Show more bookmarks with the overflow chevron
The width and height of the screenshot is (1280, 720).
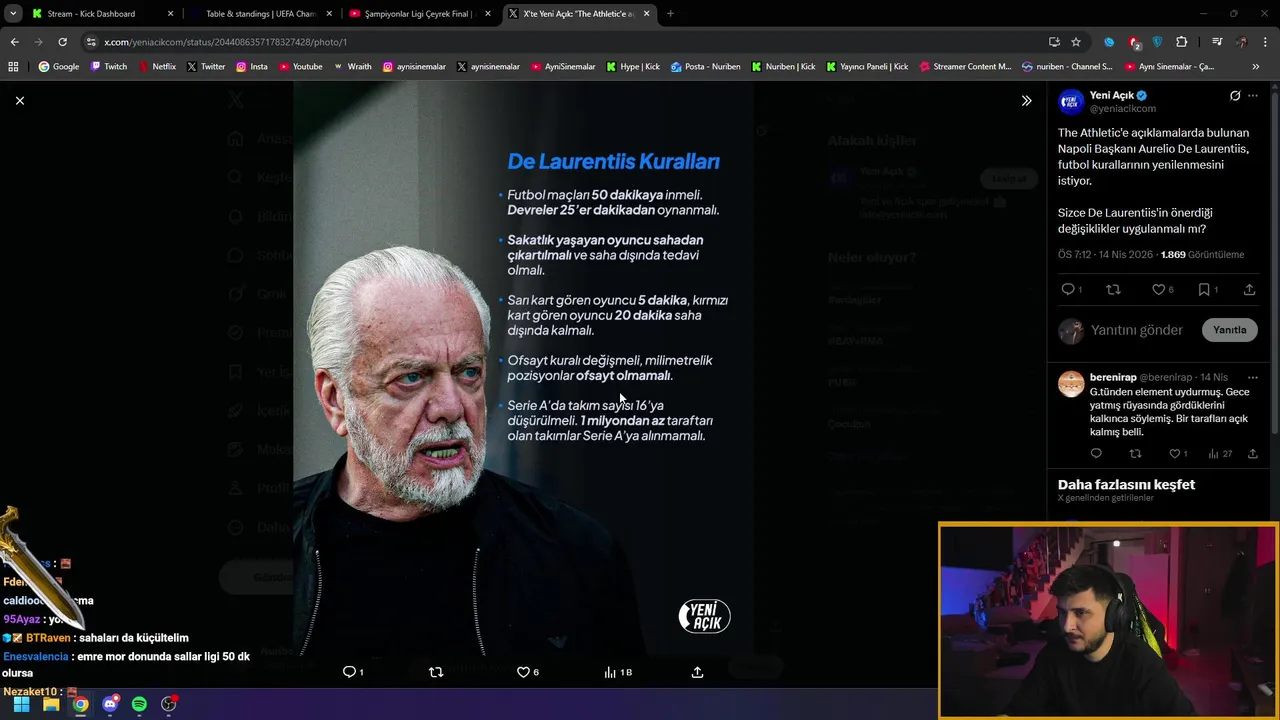tap(1256, 67)
